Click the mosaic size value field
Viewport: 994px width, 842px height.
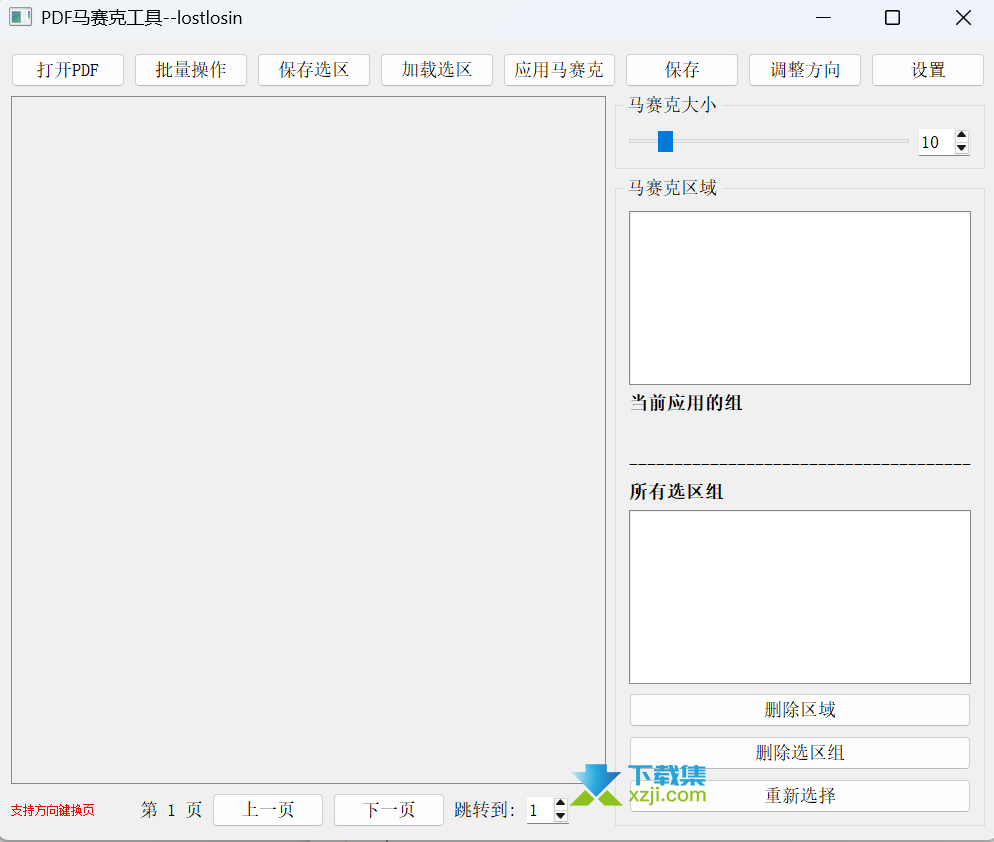tap(935, 142)
